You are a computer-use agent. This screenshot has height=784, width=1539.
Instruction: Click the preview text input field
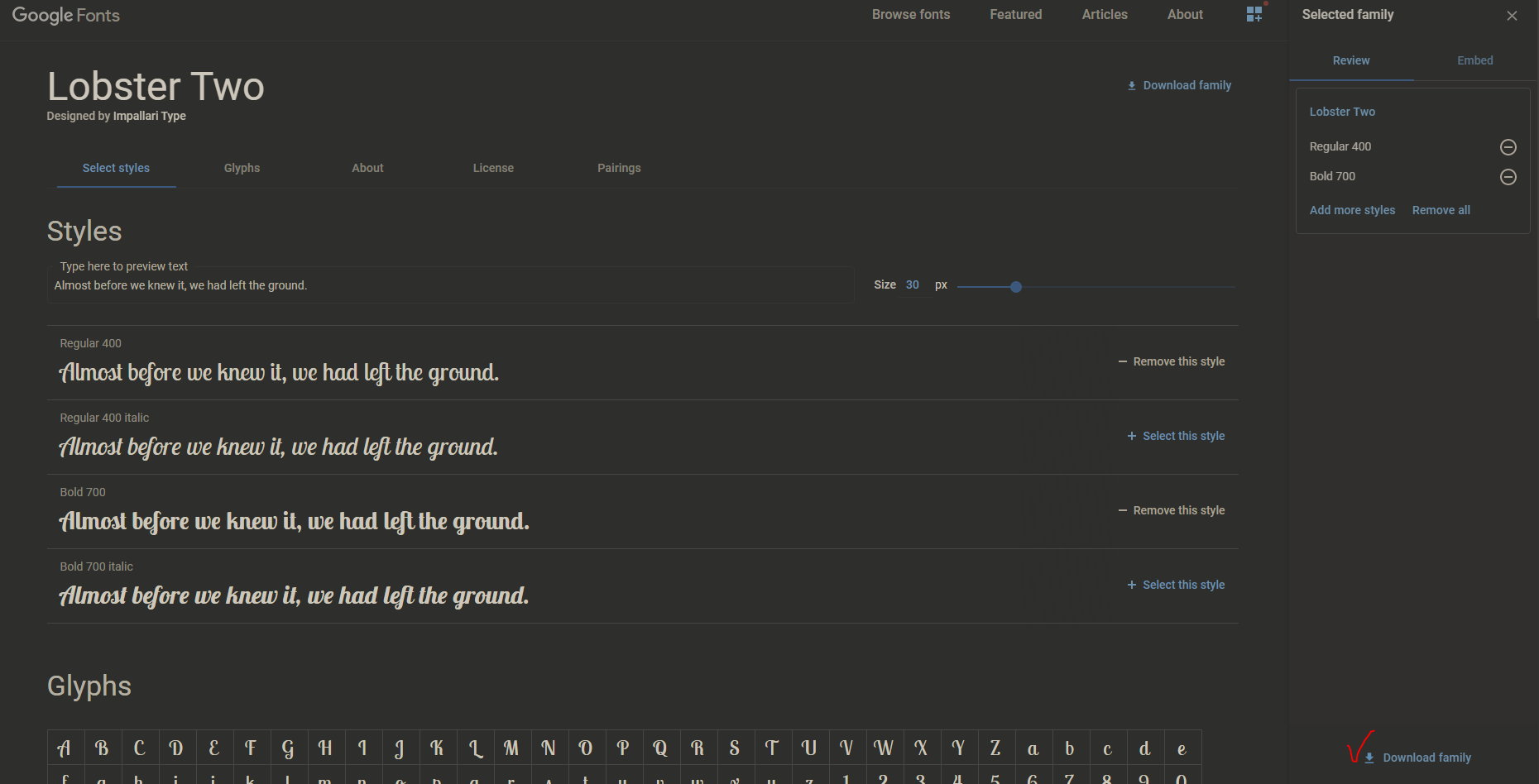(x=451, y=285)
